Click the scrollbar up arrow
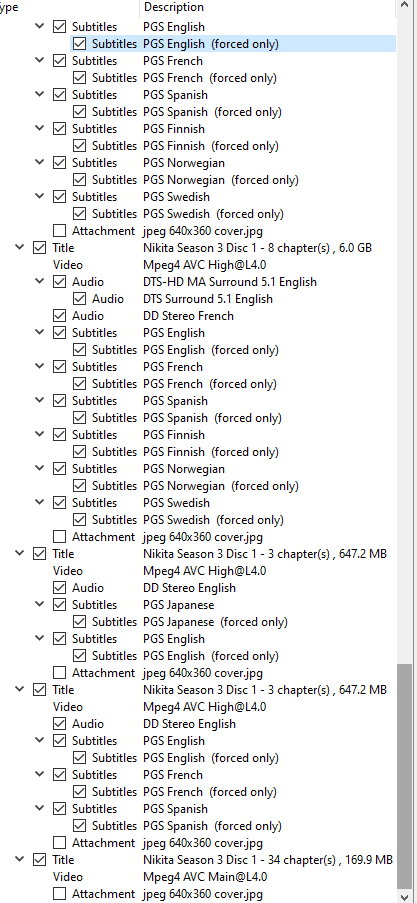This screenshot has height=903, width=417. pos(405,7)
